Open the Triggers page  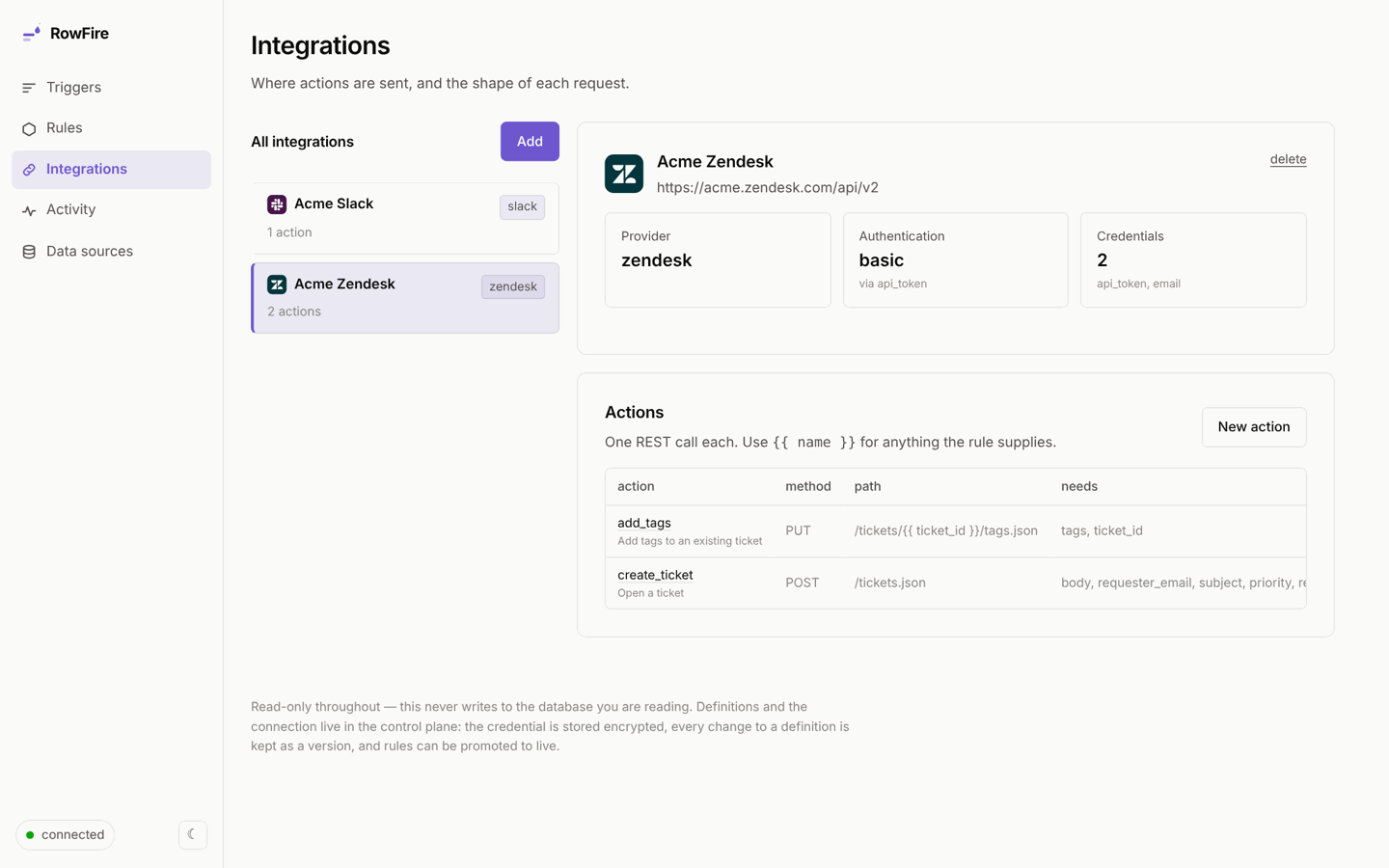tap(111, 88)
